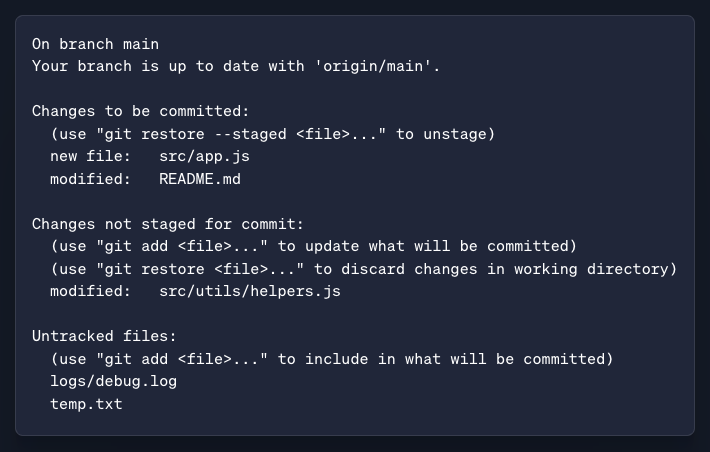710x452 pixels.
Task: Select the README.md file name
Action: coord(199,179)
